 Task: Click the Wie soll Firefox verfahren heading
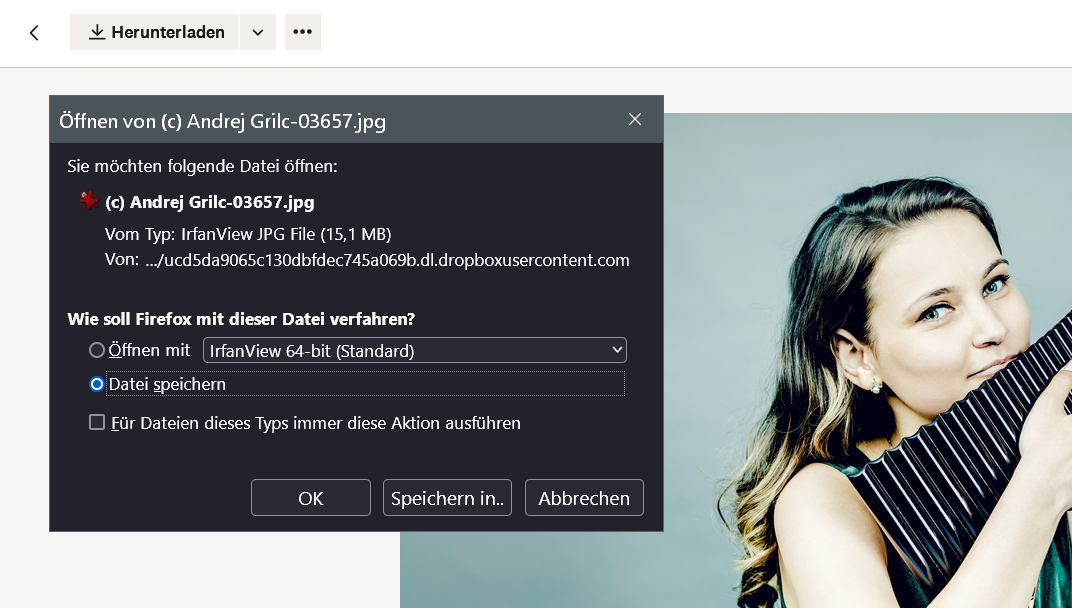pyautogui.click(x=241, y=319)
